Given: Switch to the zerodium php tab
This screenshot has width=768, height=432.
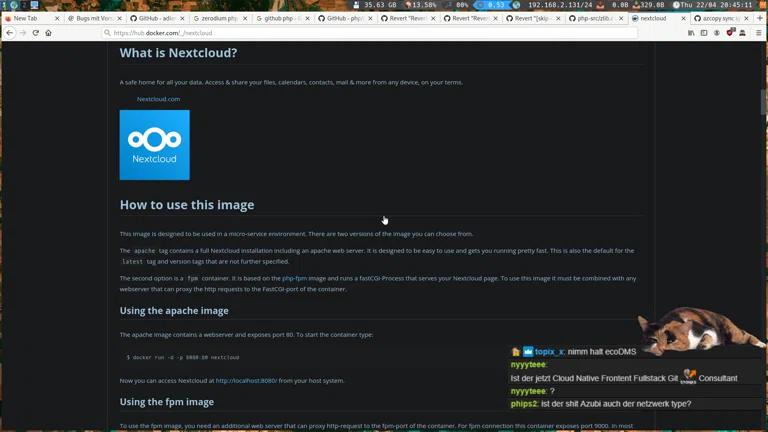Looking at the screenshot, I should (x=219, y=18).
